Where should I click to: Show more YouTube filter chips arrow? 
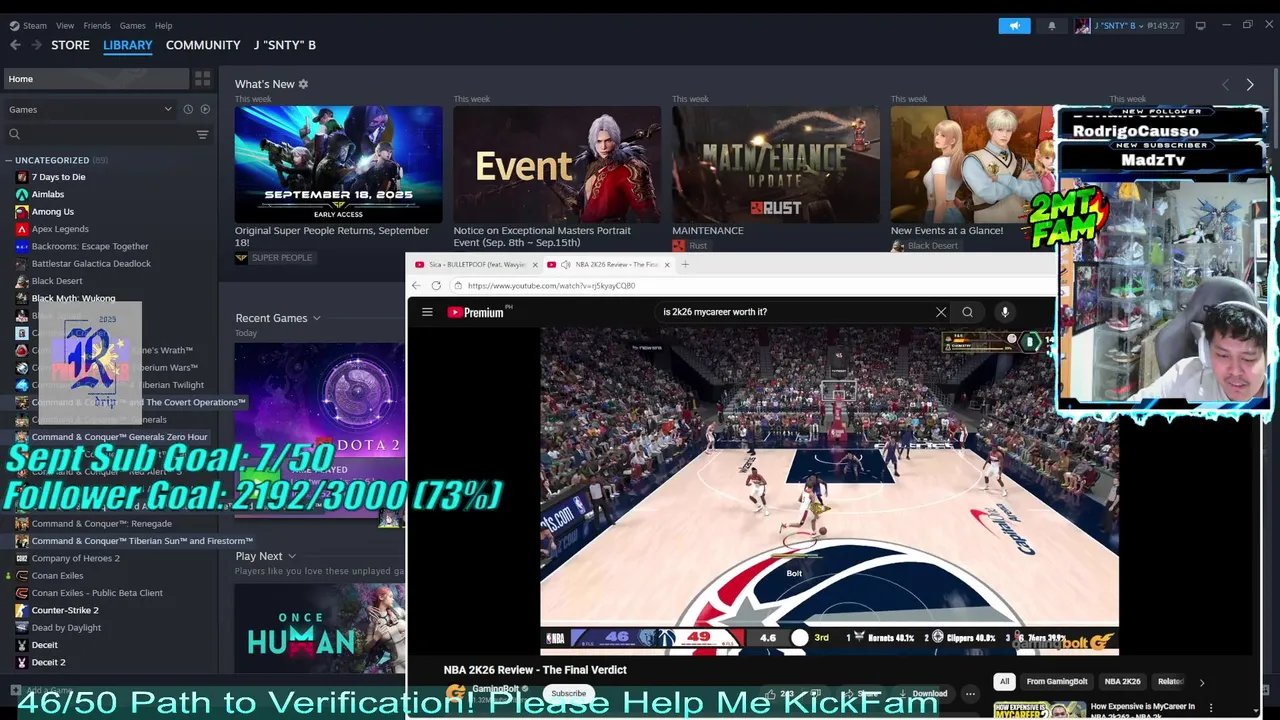[x=1201, y=682]
